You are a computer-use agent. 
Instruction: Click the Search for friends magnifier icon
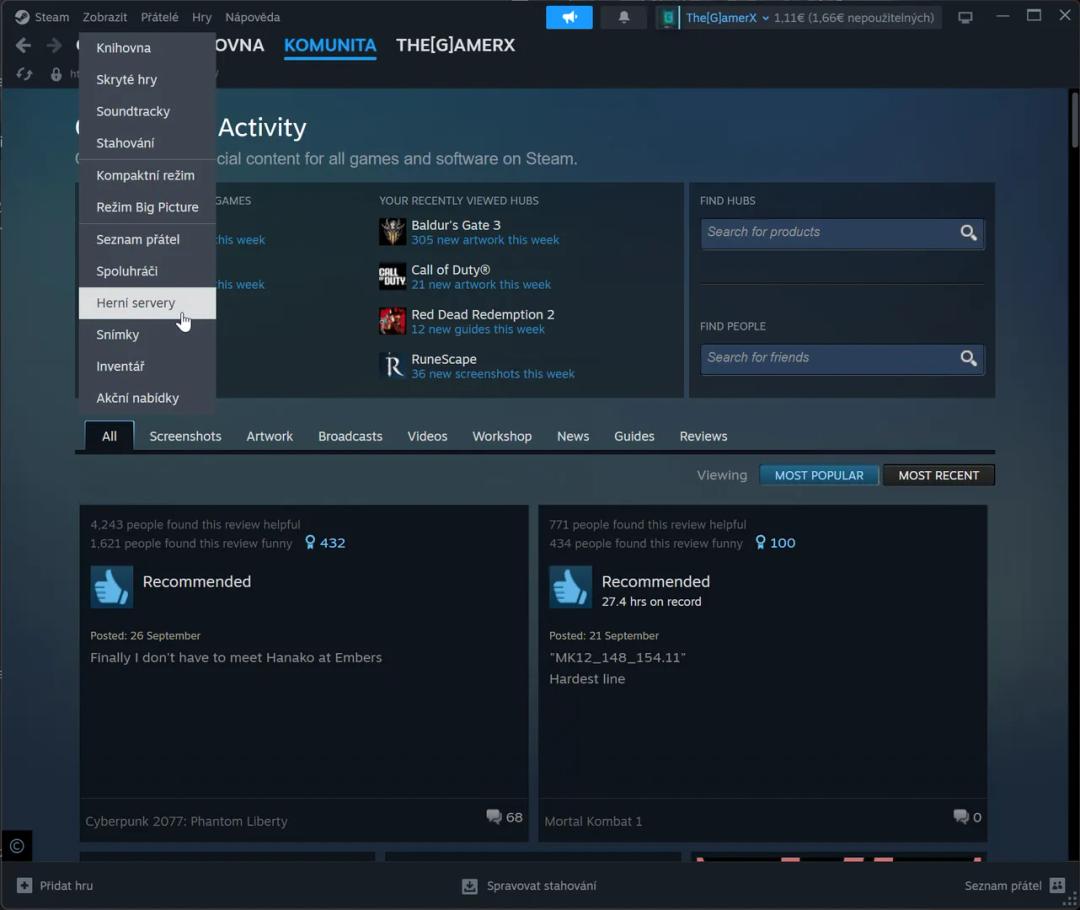[968, 358]
